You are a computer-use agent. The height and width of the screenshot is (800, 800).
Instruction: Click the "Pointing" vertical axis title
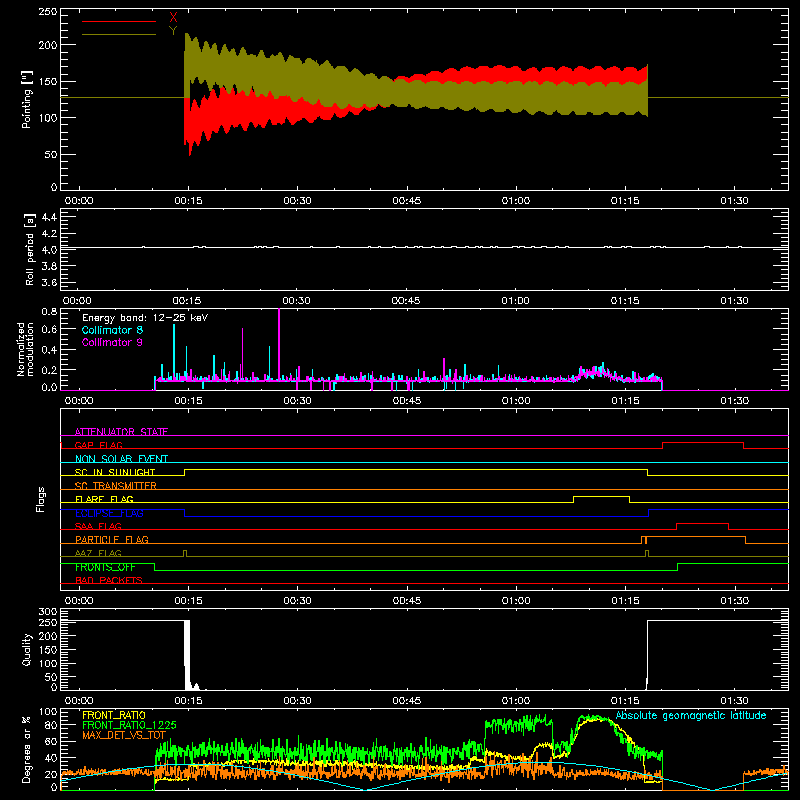[x=27, y=100]
